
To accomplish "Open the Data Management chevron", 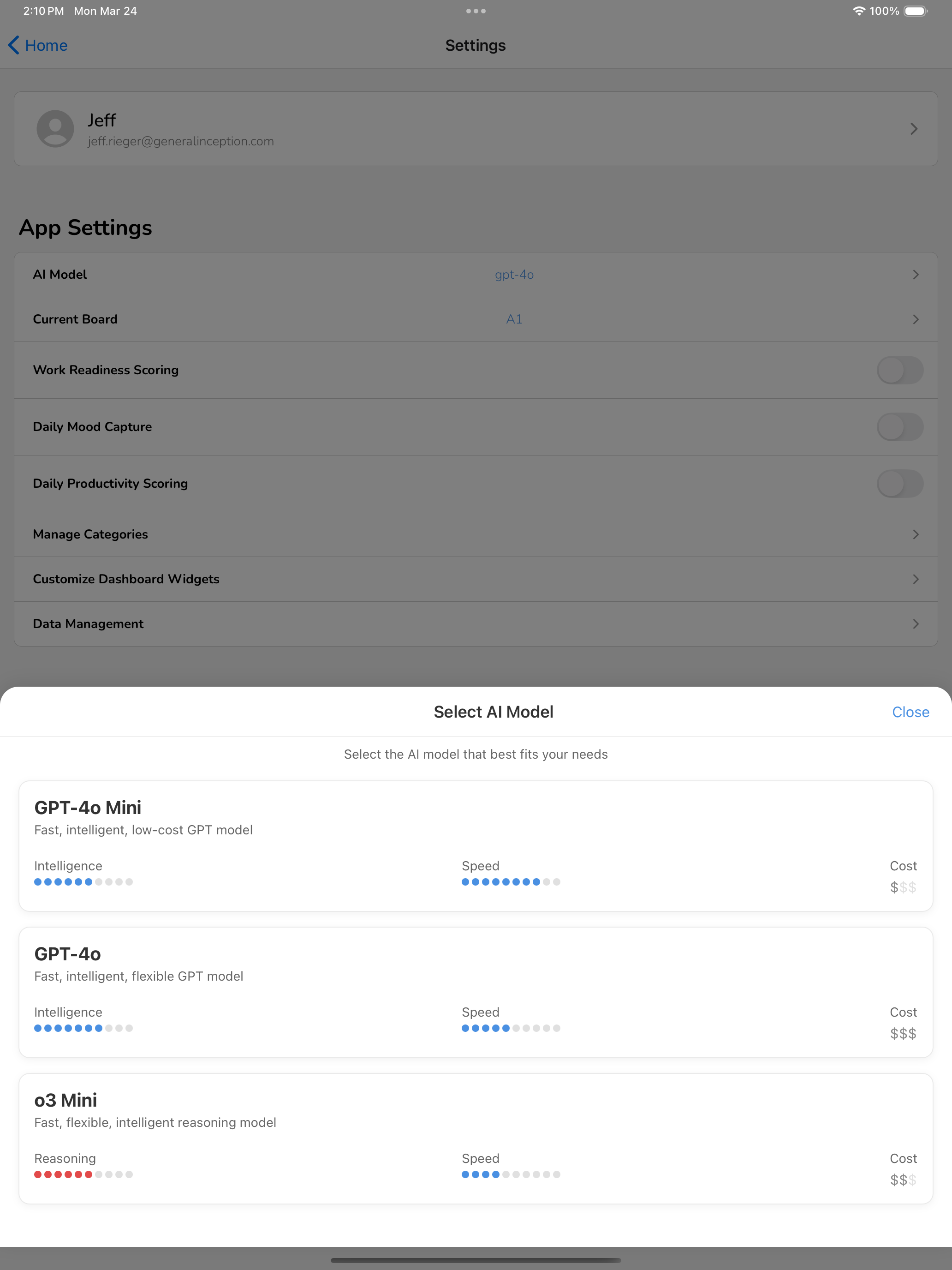I will click(916, 623).
